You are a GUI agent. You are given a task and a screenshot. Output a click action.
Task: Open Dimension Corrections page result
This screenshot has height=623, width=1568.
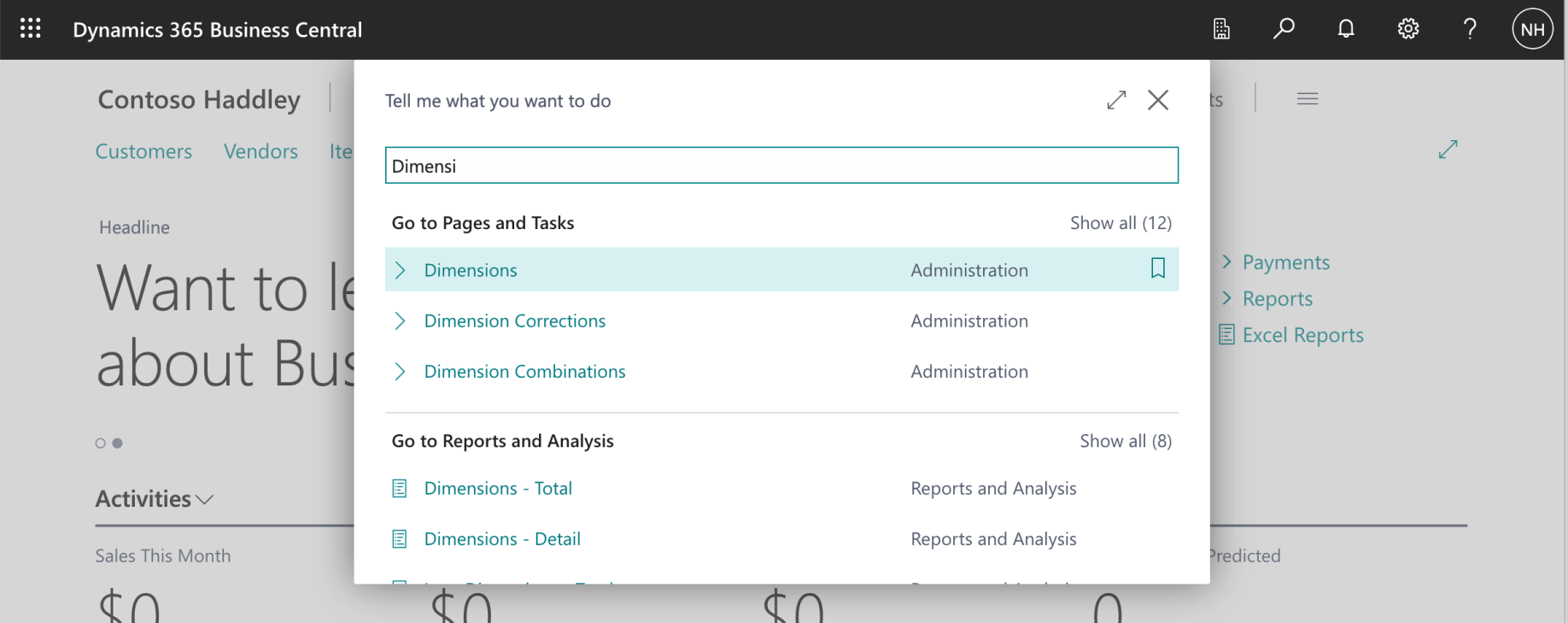[x=514, y=320]
